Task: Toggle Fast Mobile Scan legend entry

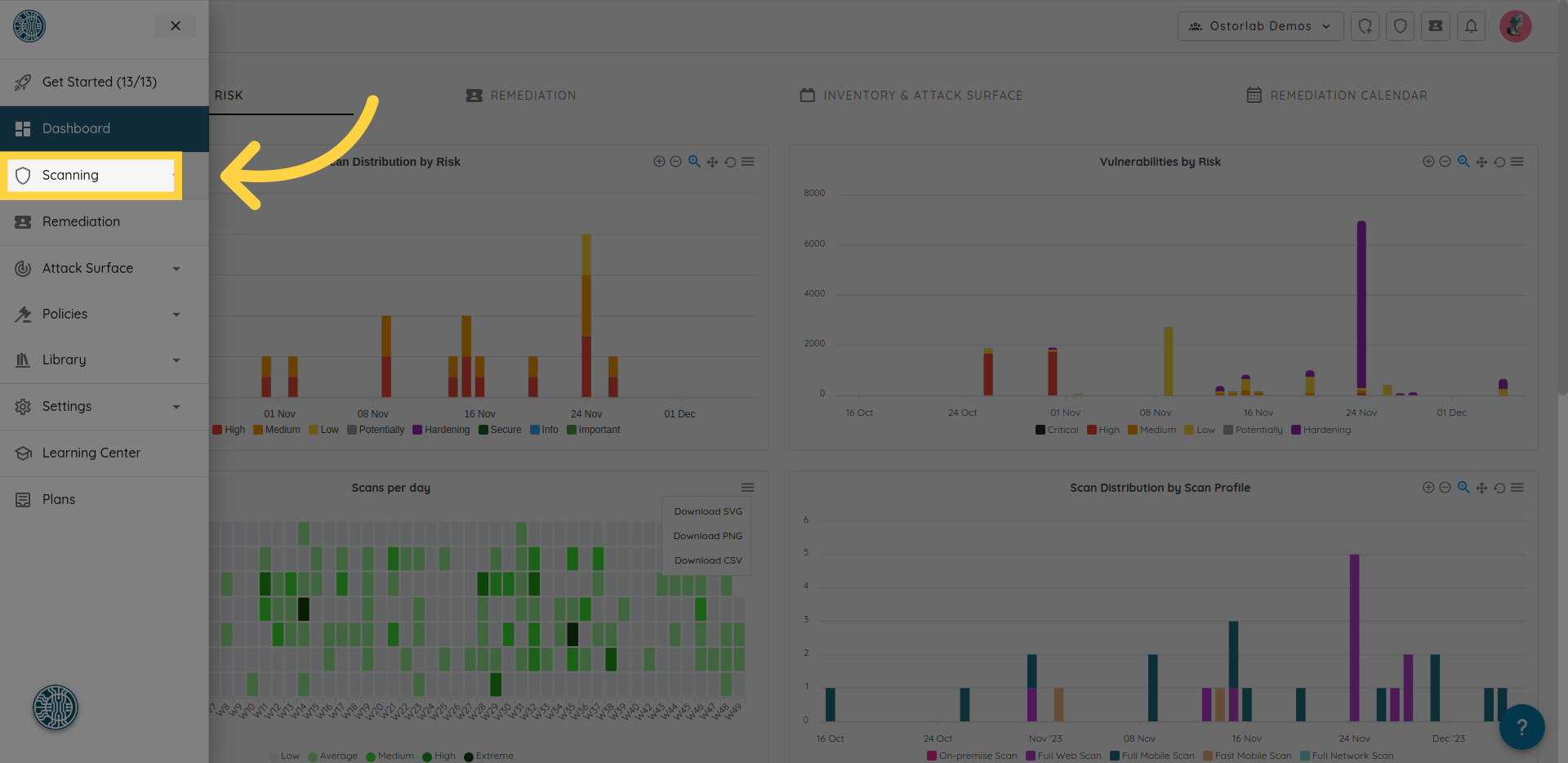Action: (1247, 756)
